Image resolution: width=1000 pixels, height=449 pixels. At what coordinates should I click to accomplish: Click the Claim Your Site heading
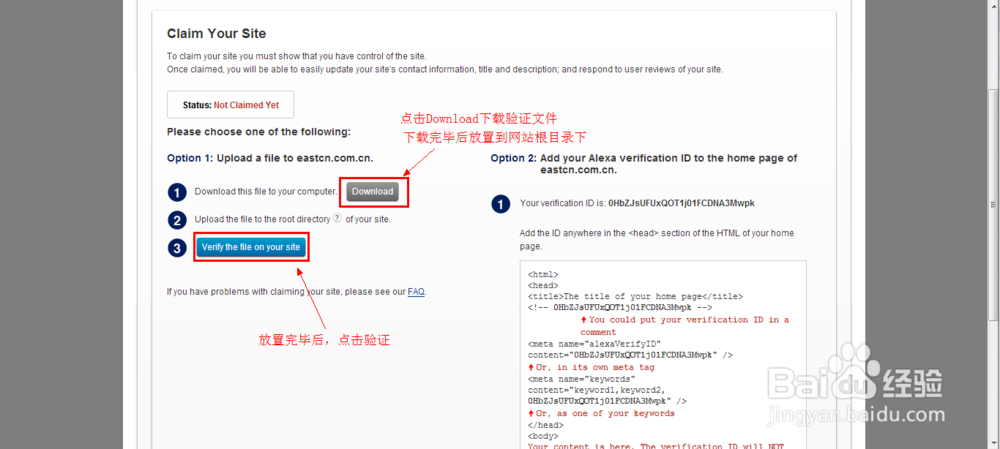pos(216,33)
